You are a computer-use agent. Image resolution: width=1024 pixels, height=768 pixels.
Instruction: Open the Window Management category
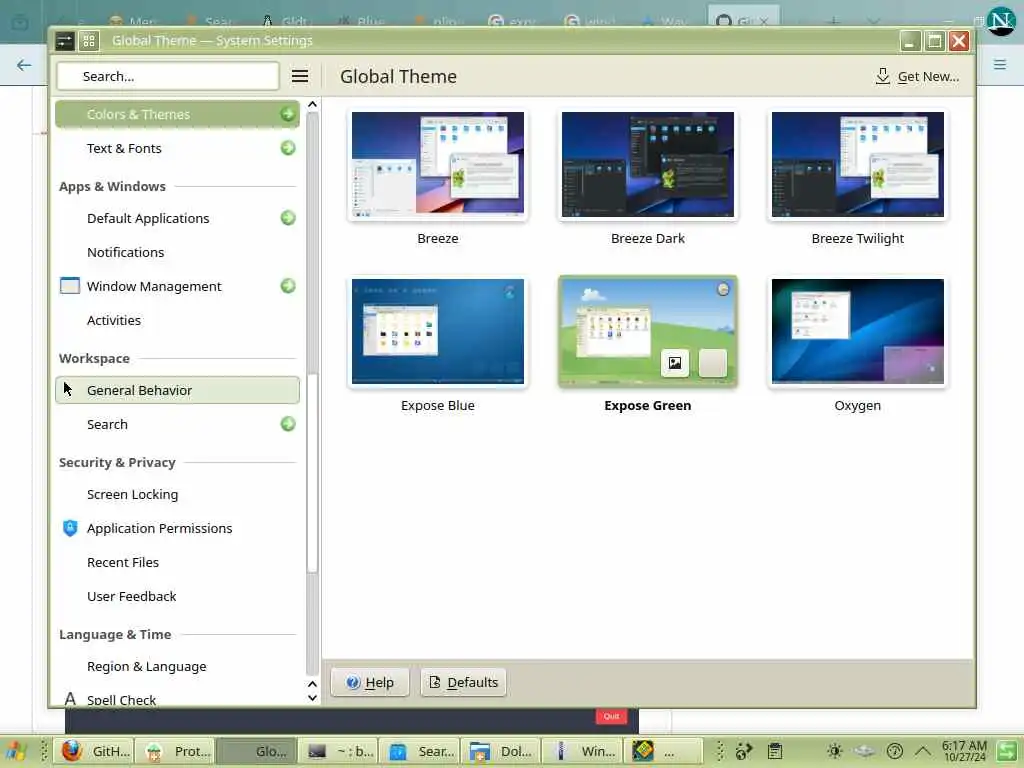177,286
